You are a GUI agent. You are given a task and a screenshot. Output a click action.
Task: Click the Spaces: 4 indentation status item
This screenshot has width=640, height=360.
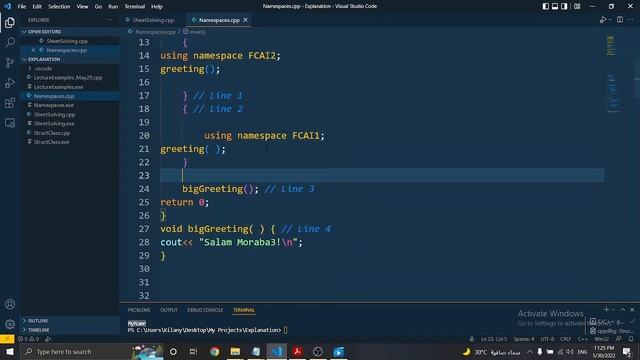pos(524,339)
